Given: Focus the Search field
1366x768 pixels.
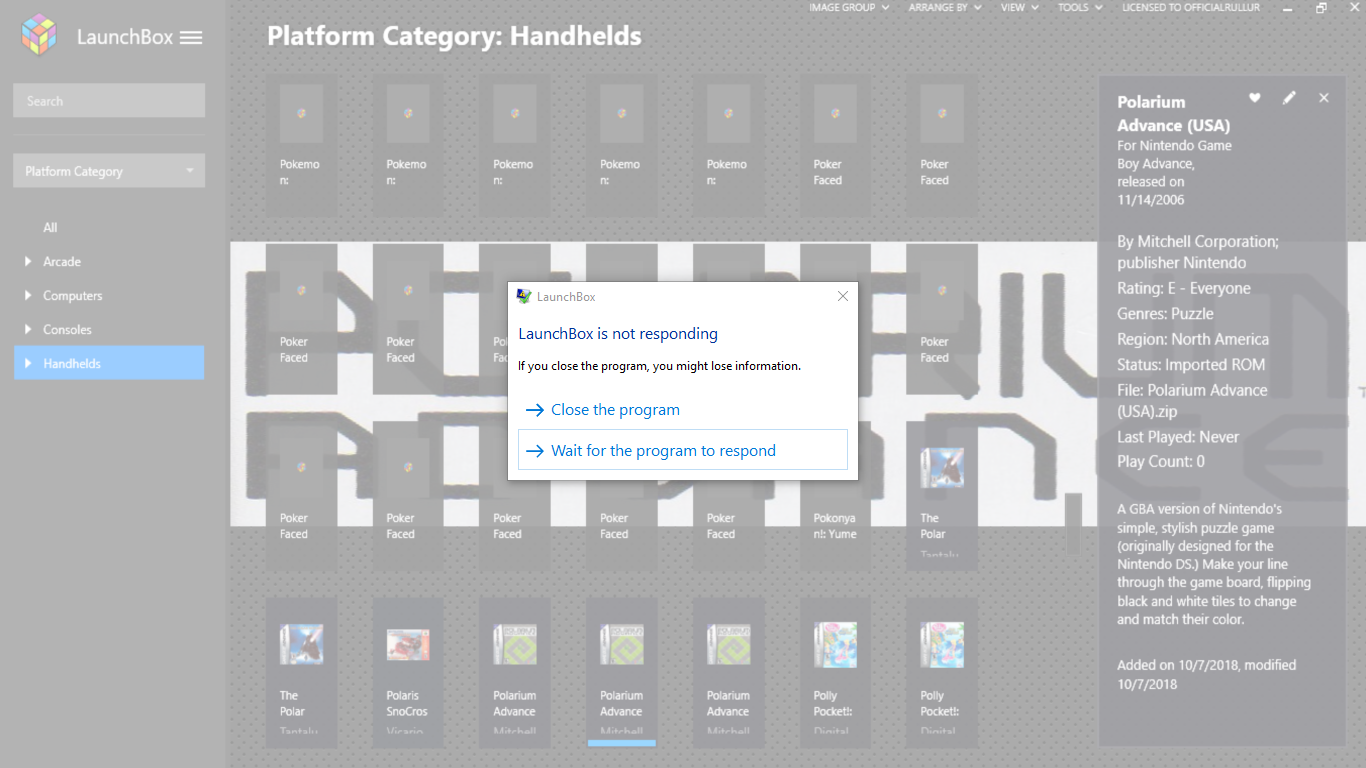Looking at the screenshot, I should point(109,101).
